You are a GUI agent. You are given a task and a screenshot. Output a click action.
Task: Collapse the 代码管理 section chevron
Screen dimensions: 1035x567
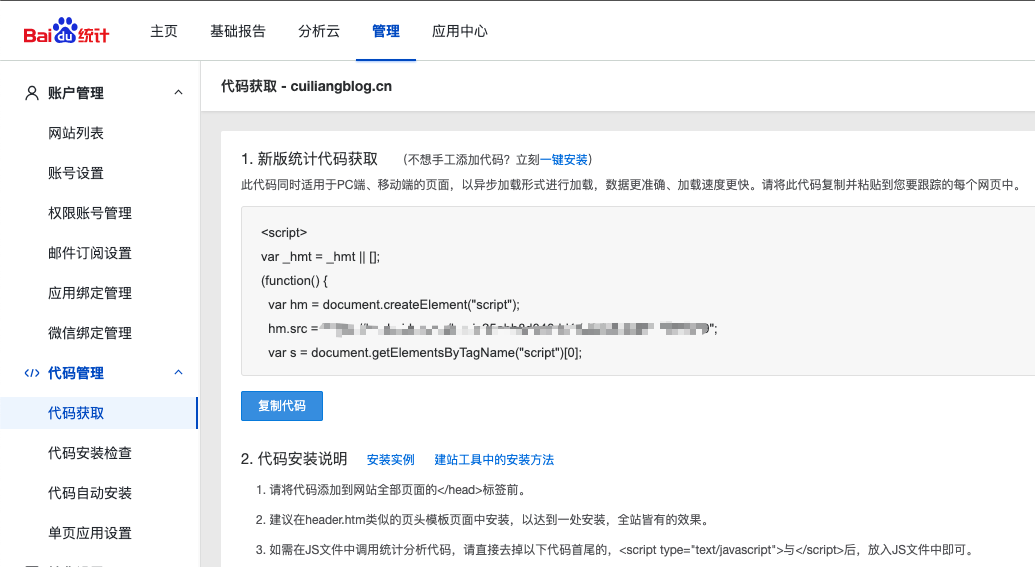(x=178, y=372)
